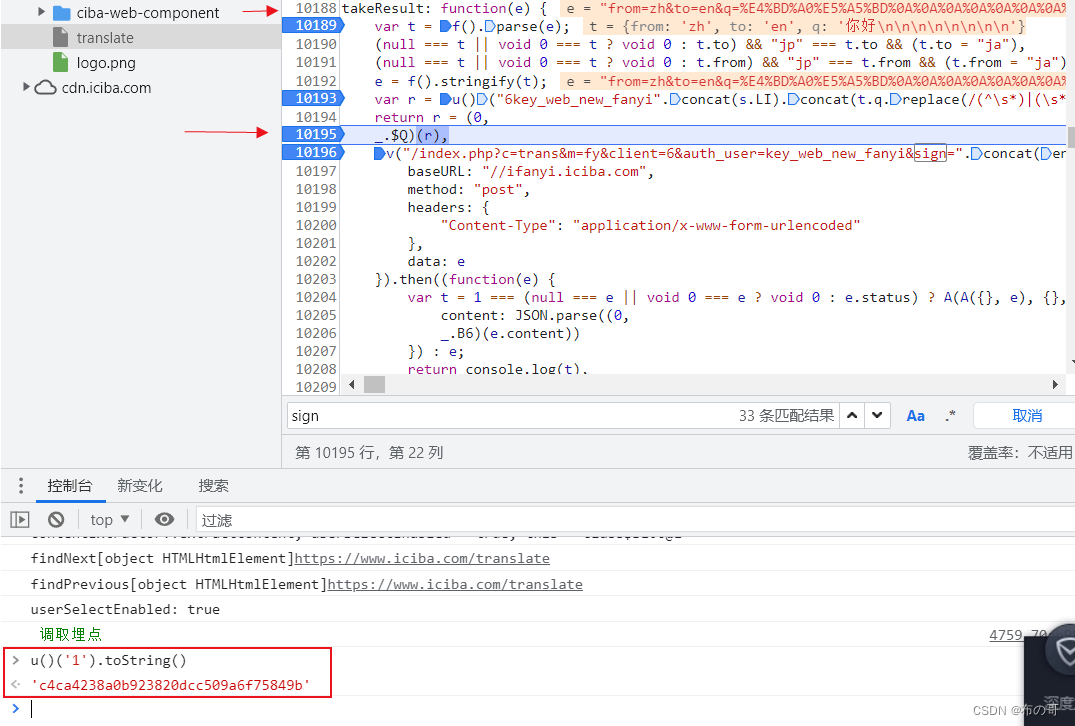The height and width of the screenshot is (726, 1075).
Task: Open the findPrevious iciba.com/translate link
Action: pyautogui.click(x=455, y=584)
